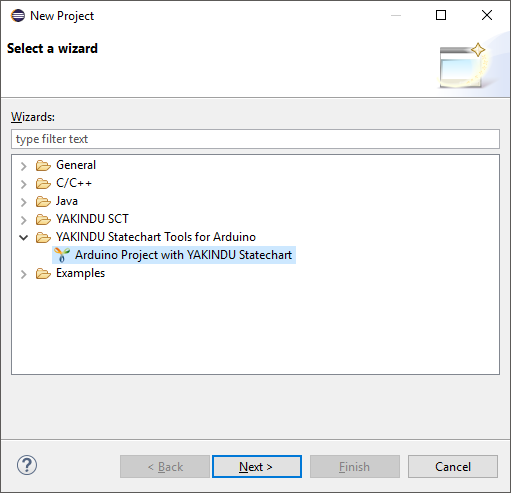Expand the Java category
The width and height of the screenshot is (511, 493).
[24, 202]
